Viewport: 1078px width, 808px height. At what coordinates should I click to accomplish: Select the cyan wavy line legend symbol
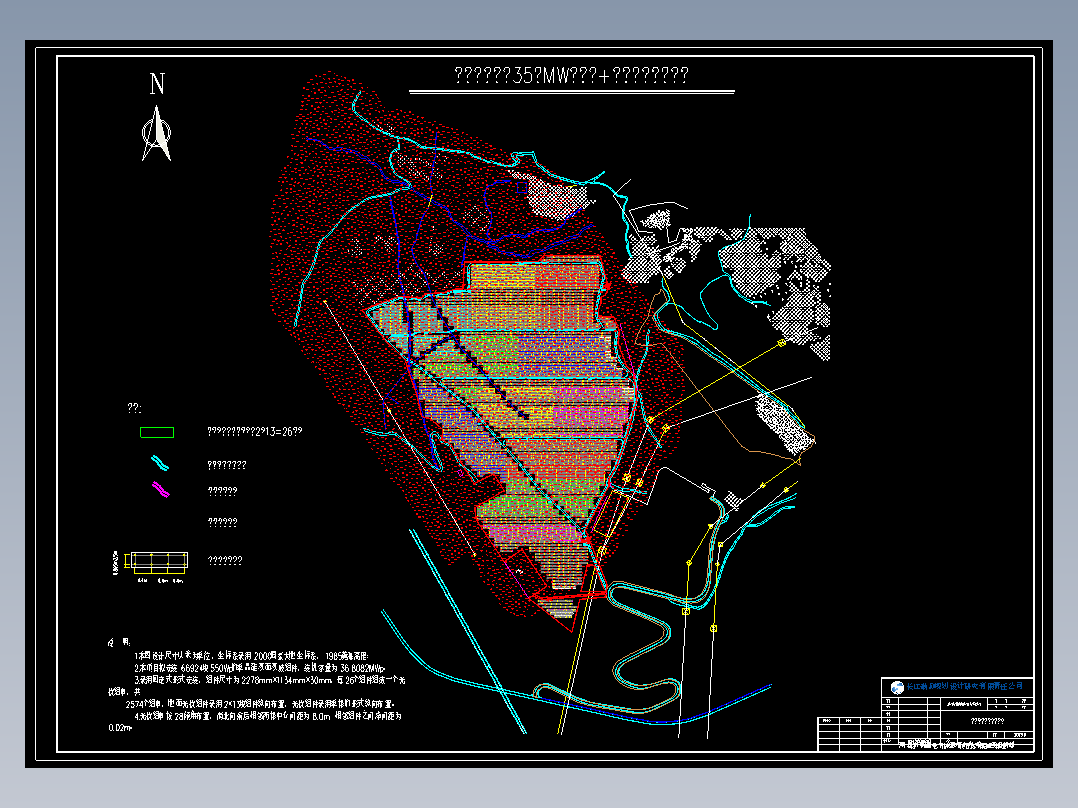point(160,463)
